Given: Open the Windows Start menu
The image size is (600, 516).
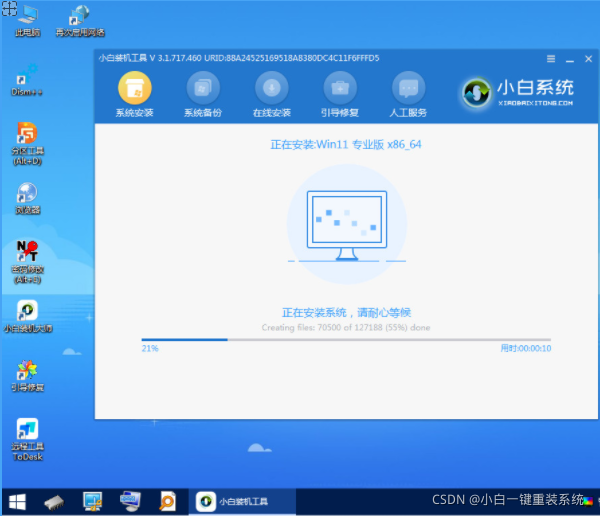Looking at the screenshot, I should pos(17,502).
